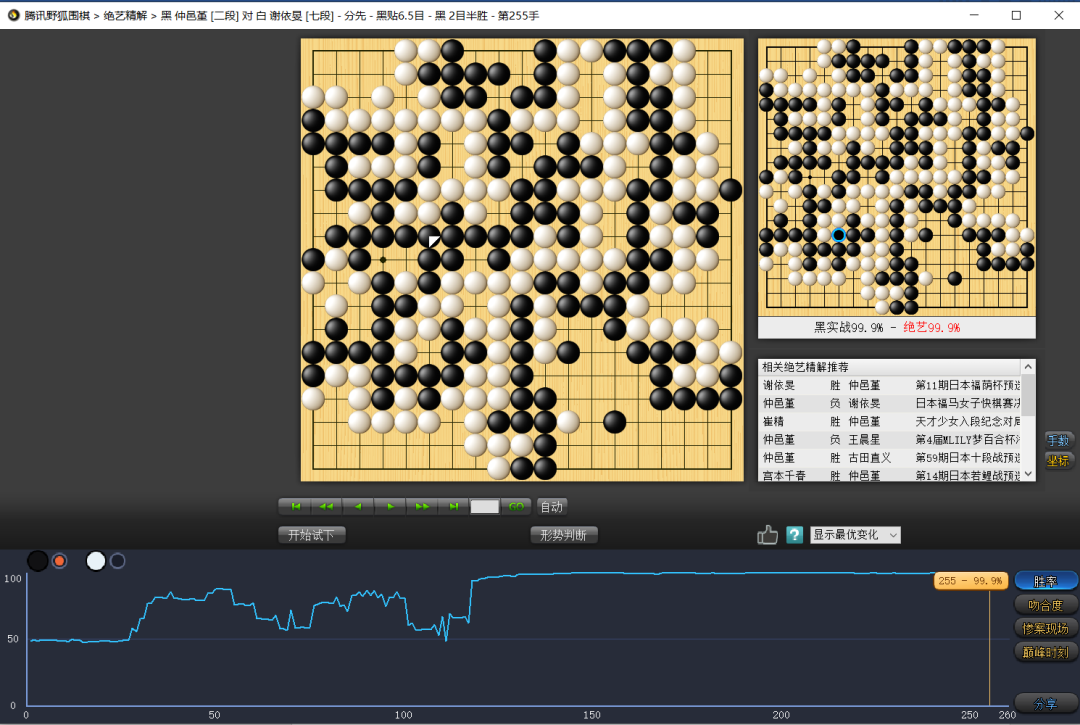
Task: Toggle the orange black-side radio marker
Action: coord(60,561)
